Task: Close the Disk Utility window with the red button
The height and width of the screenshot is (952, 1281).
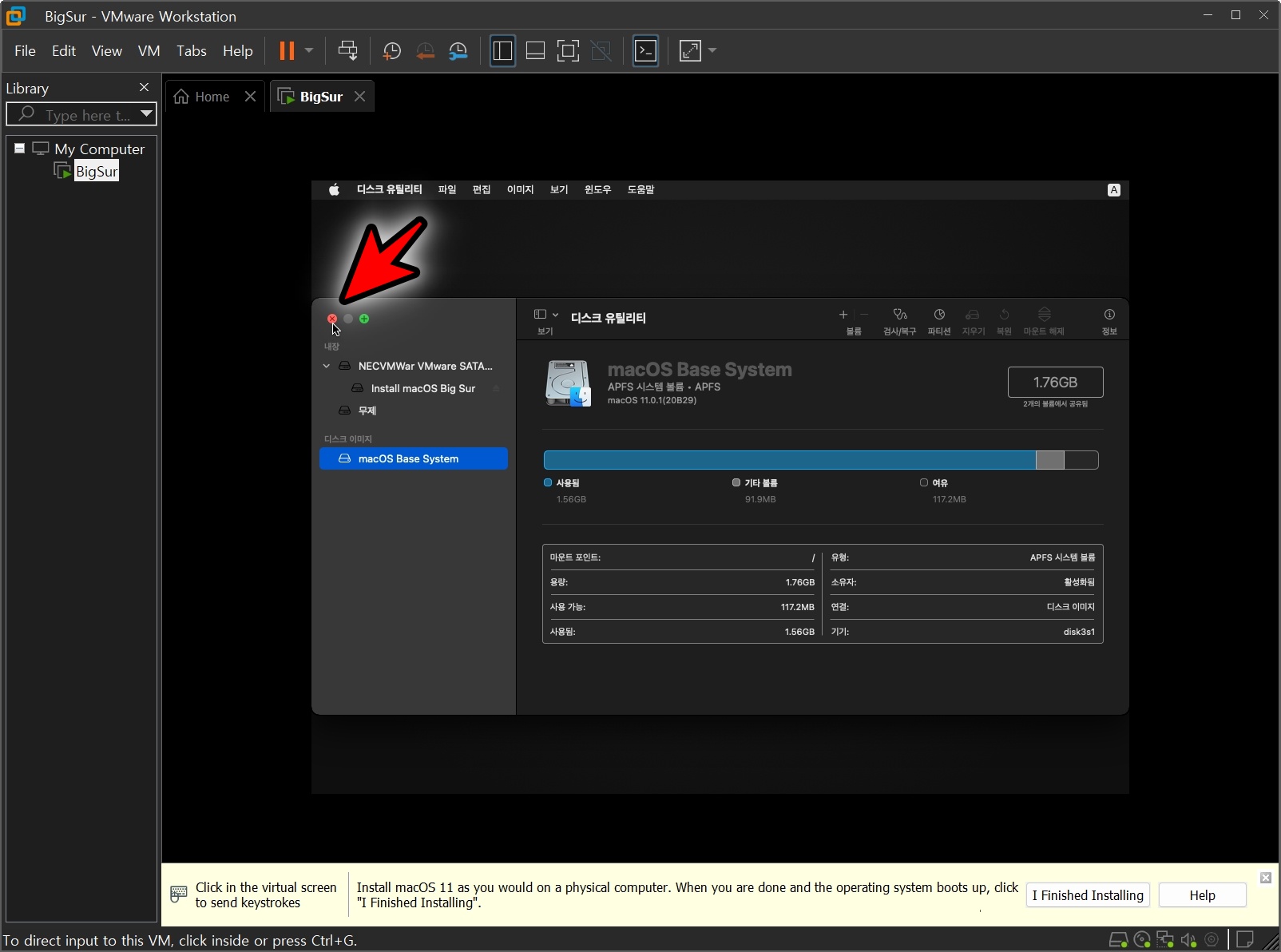Action: 332,319
